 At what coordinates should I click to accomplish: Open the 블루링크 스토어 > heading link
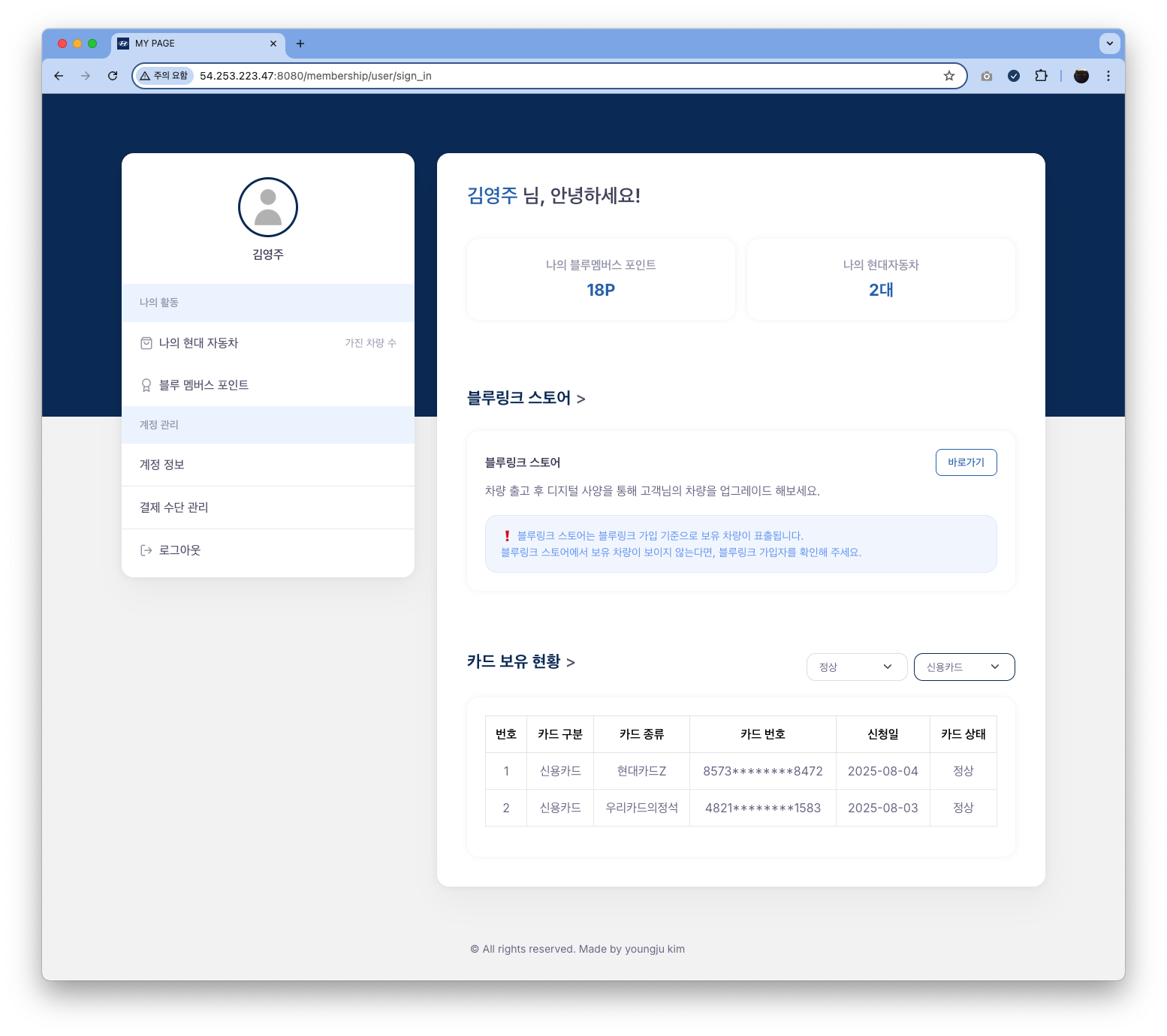[x=526, y=398]
